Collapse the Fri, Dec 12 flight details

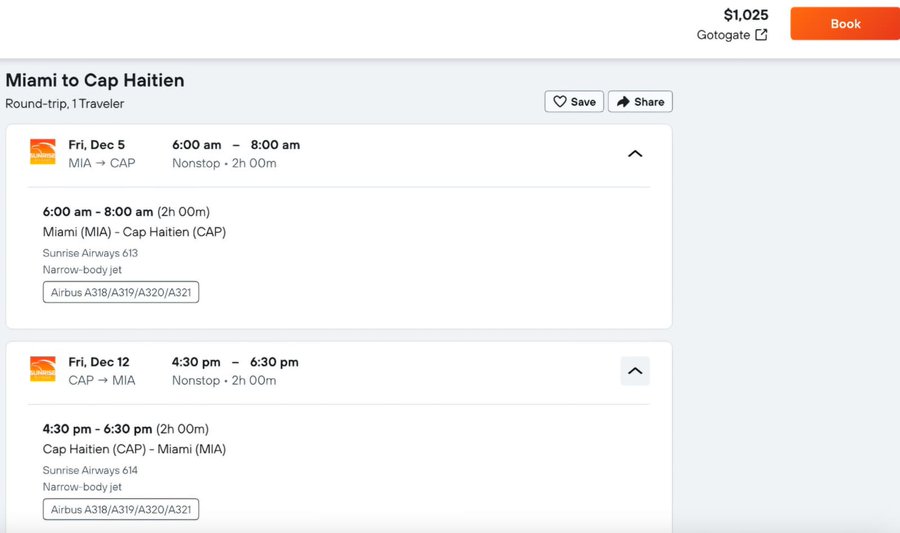pos(634,371)
